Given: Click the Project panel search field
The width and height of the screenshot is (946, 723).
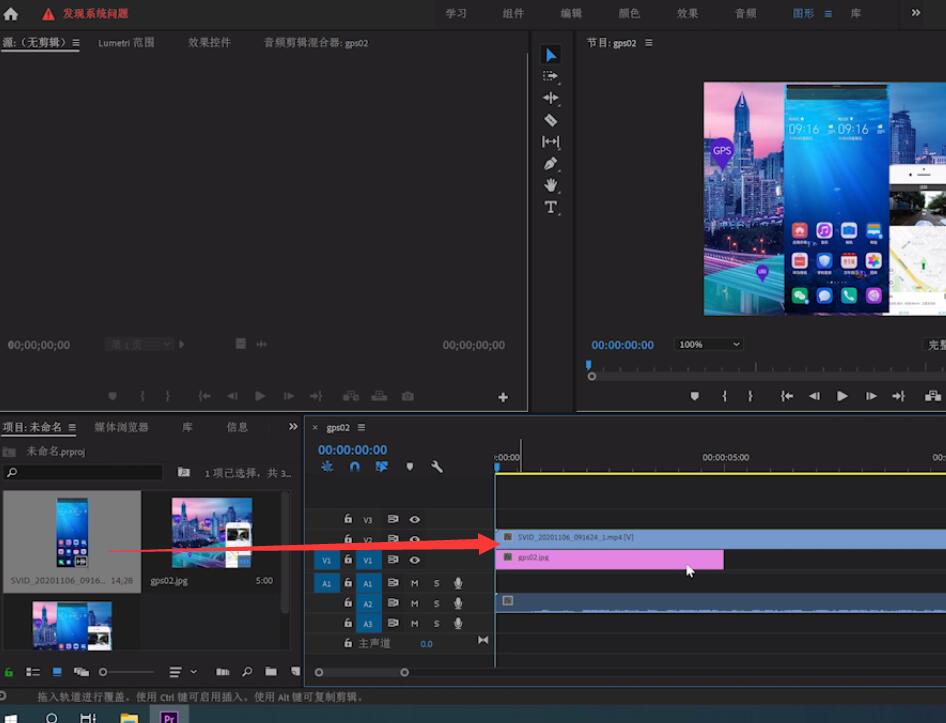Looking at the screenshot, I should click(x=83, y=472).
